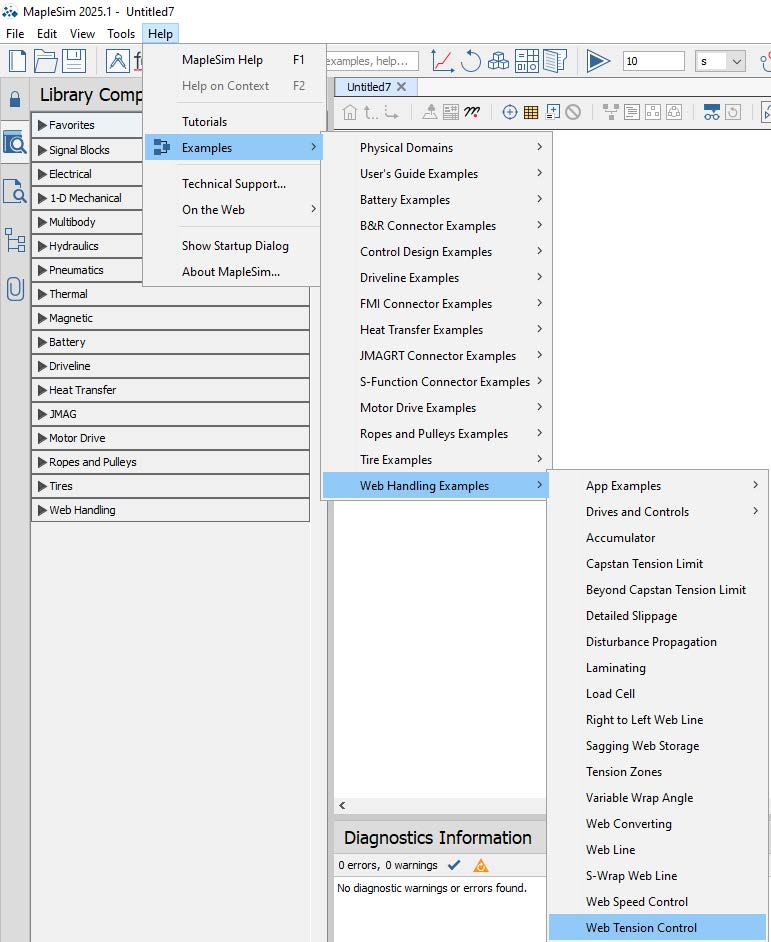Click the Save diskette icon
The height and width of the screenshot is (942, 771).
(x=76, y=61)
